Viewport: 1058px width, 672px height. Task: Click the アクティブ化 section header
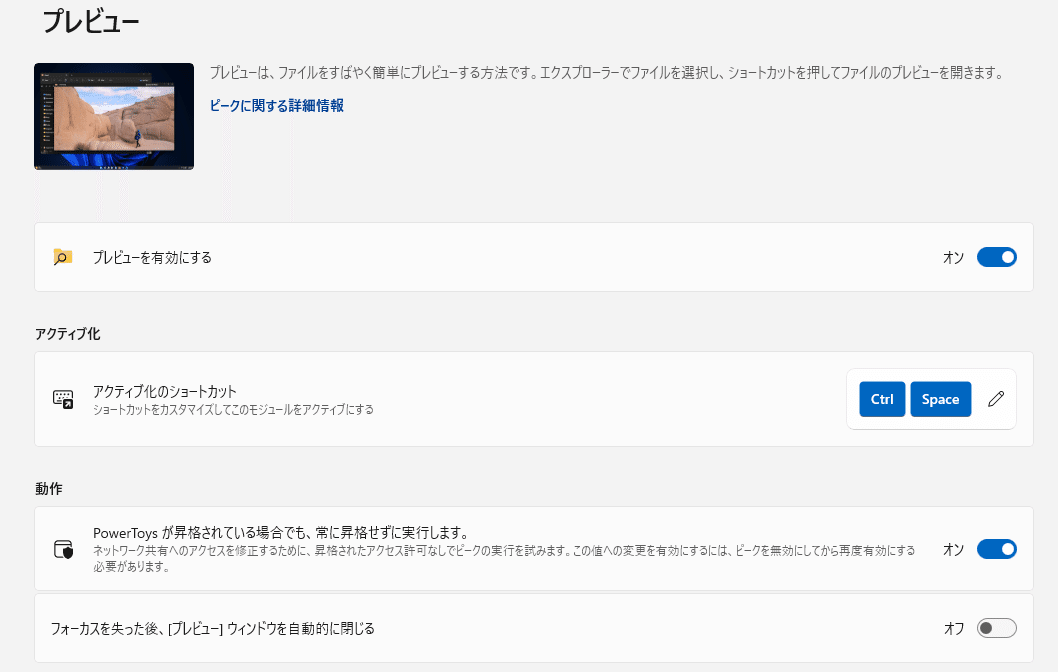67,333
